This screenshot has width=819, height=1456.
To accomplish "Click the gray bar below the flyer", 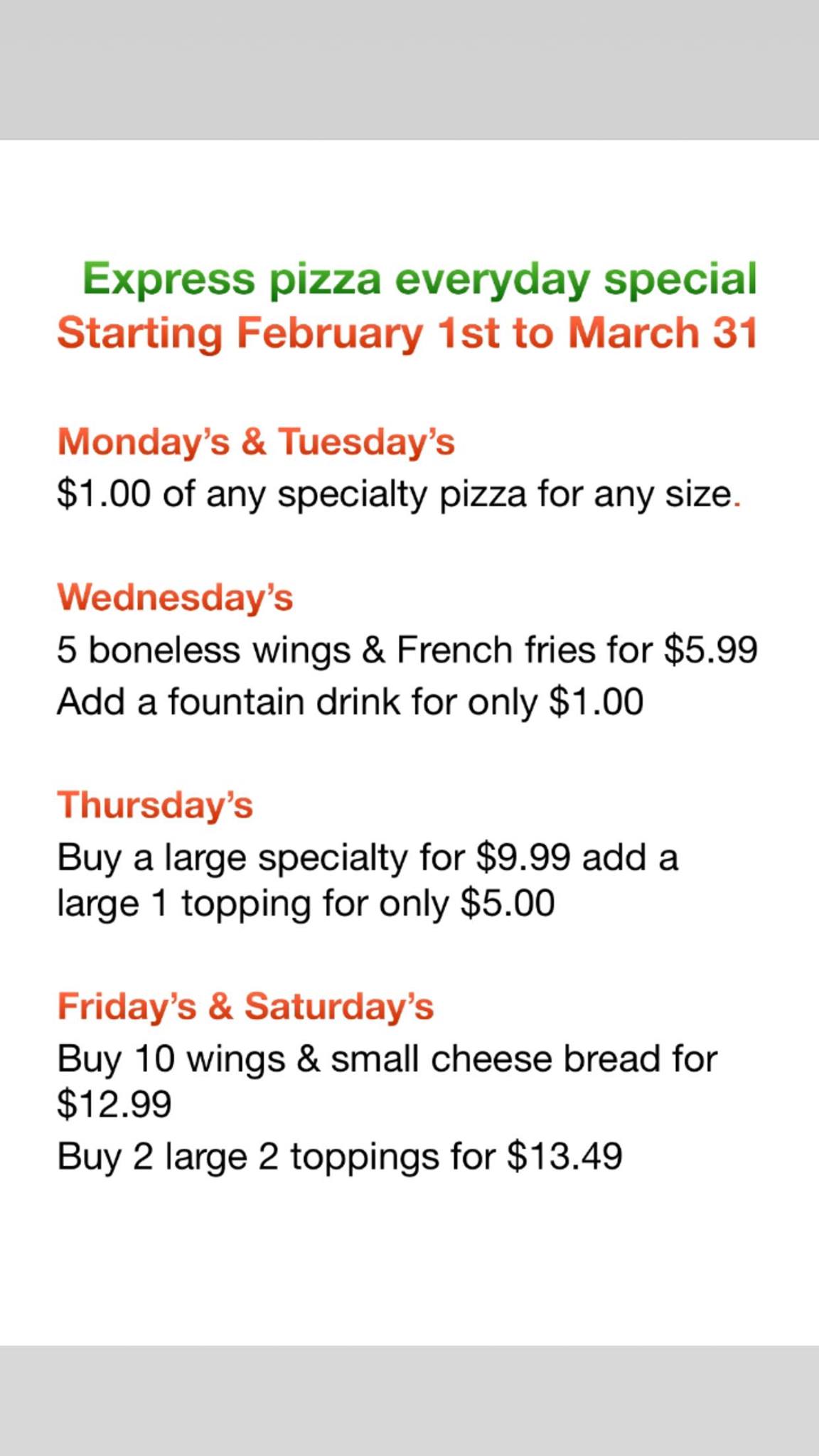I will [409, 1401].
